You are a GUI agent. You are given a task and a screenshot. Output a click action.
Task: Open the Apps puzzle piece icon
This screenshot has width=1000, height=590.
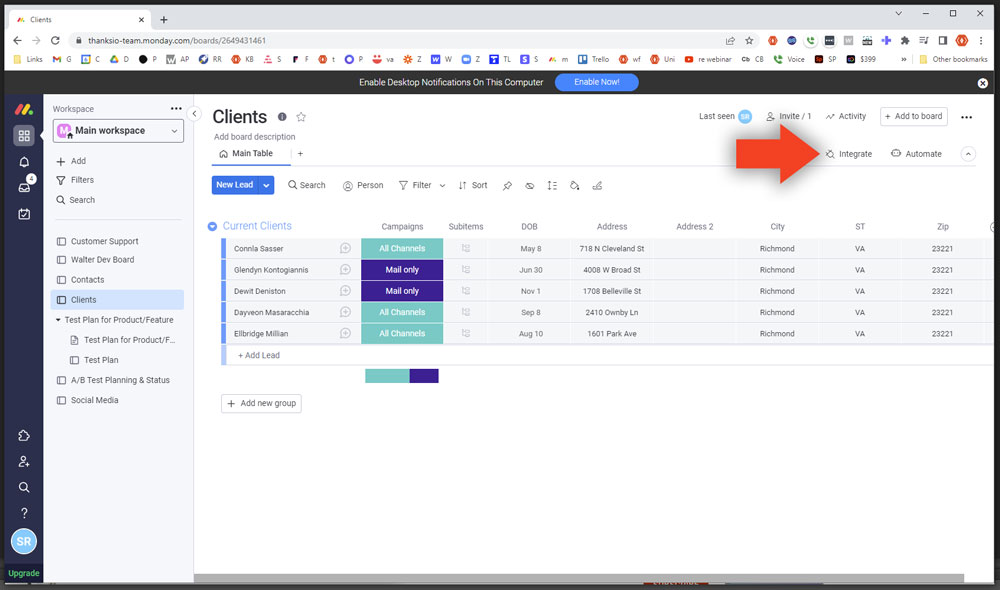[x=24, y=436]
